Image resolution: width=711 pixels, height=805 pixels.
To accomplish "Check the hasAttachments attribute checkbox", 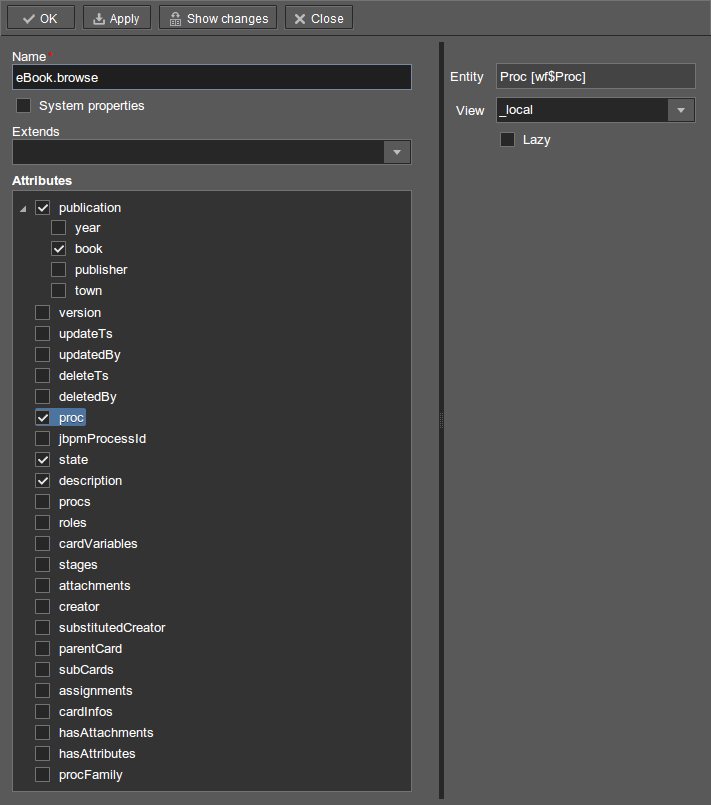I will pyautogui.click(x=43, y=734).
